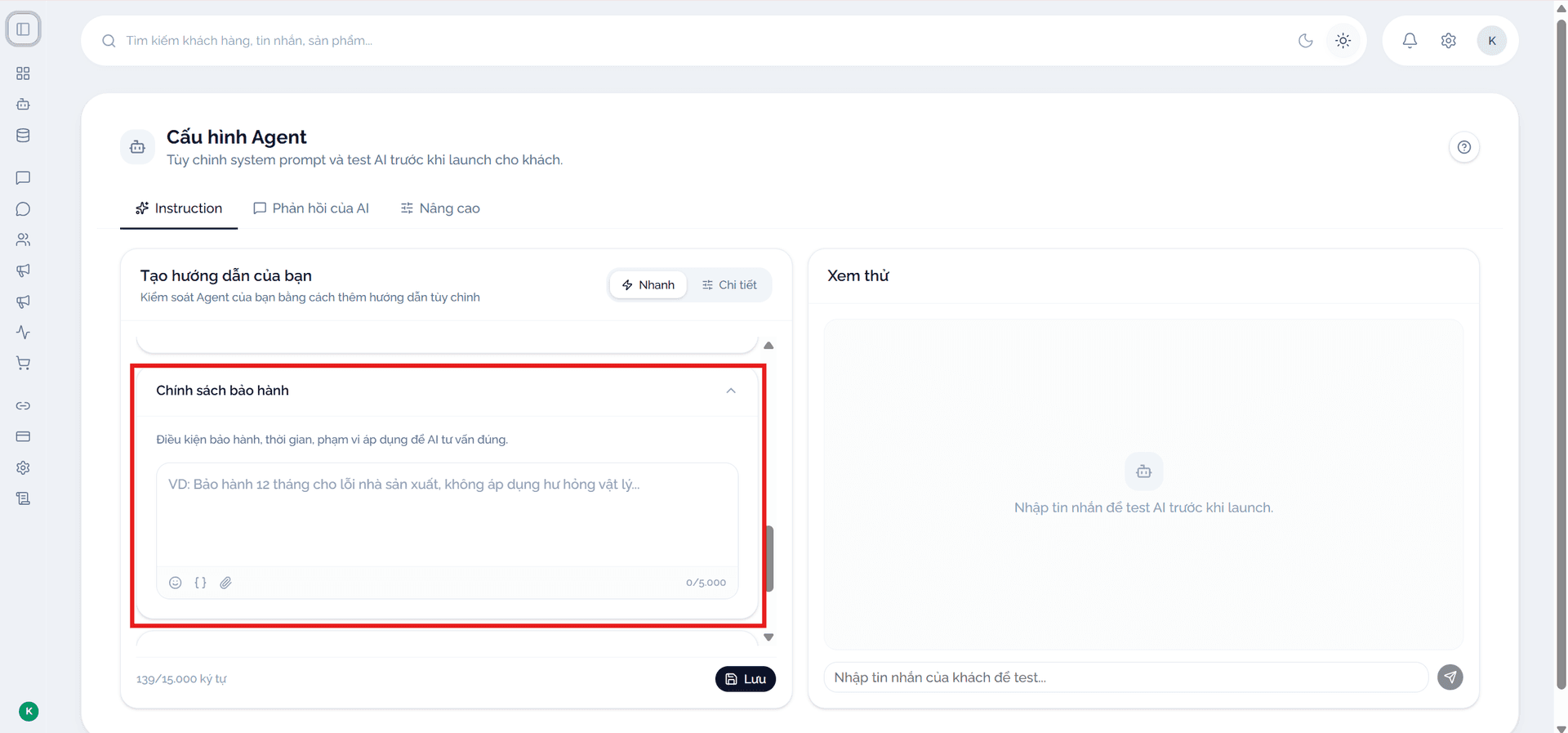Switch to light mode sun toggle
This screenshot has height=733, width=1568.
point(1343,41)
